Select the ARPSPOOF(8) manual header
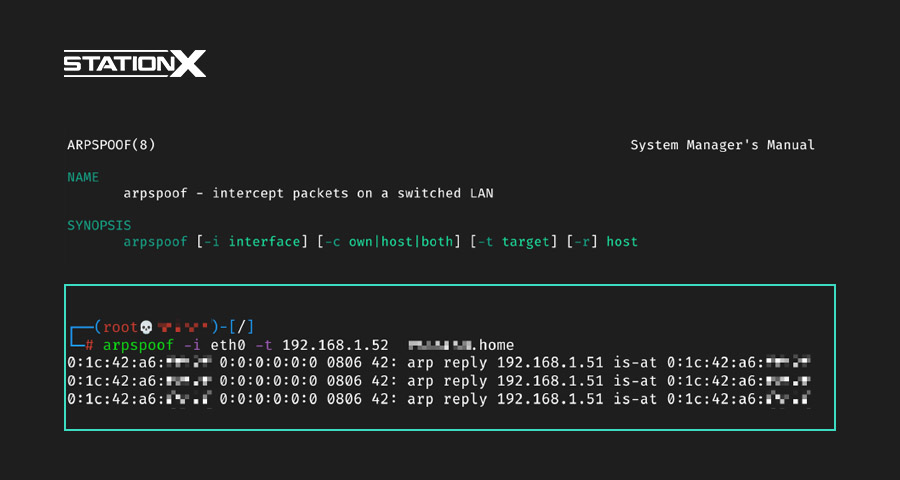900x480 pixels. pos(111,145)
